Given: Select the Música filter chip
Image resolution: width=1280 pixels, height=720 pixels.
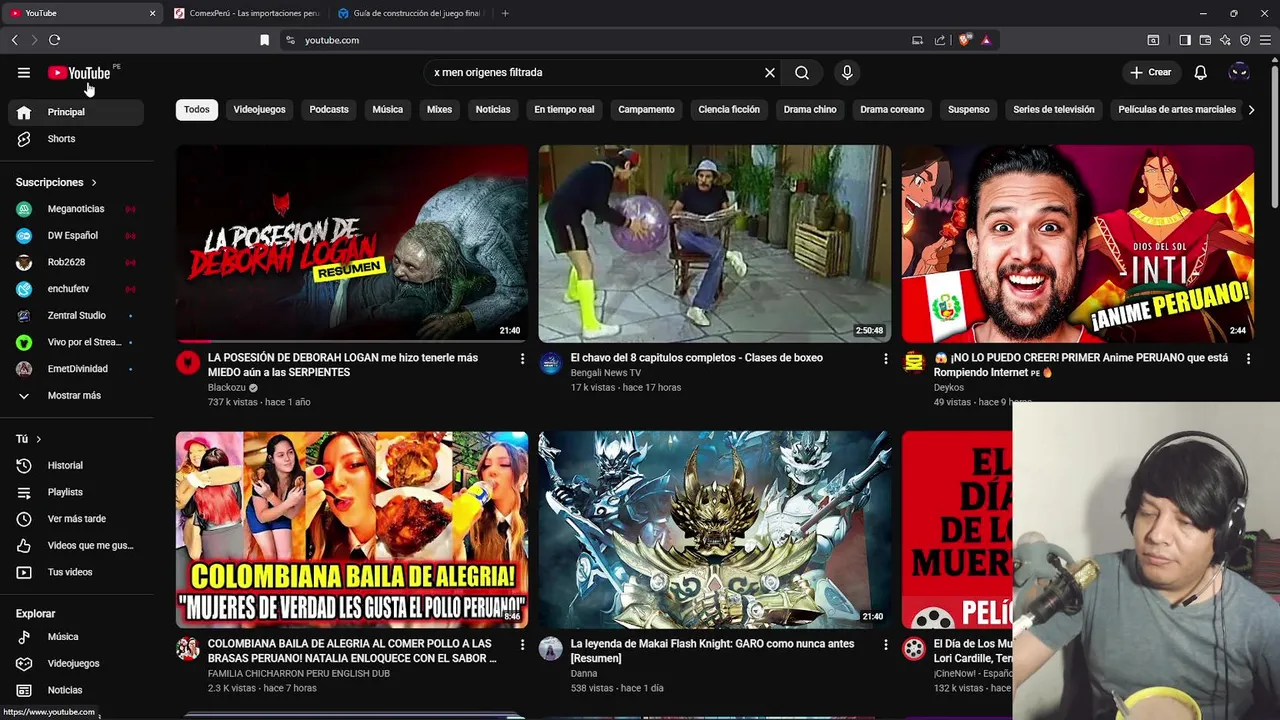Looking at the screenshot, I should coord(388,109).
